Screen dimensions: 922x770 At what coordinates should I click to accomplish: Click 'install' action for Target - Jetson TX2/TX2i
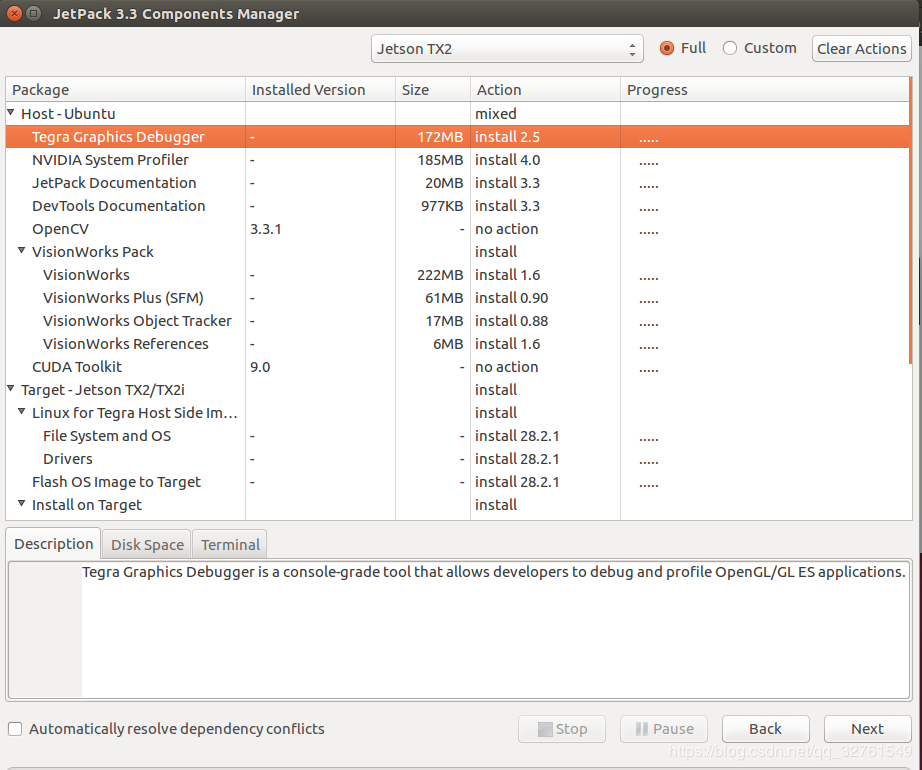pyautogui.click(x=496, y=390)
